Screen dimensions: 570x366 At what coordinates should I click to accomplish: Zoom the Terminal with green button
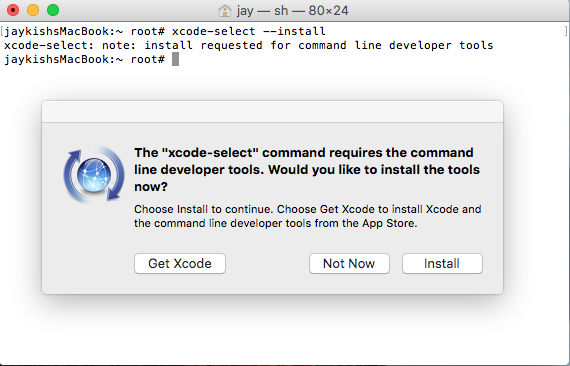[53, 10]
